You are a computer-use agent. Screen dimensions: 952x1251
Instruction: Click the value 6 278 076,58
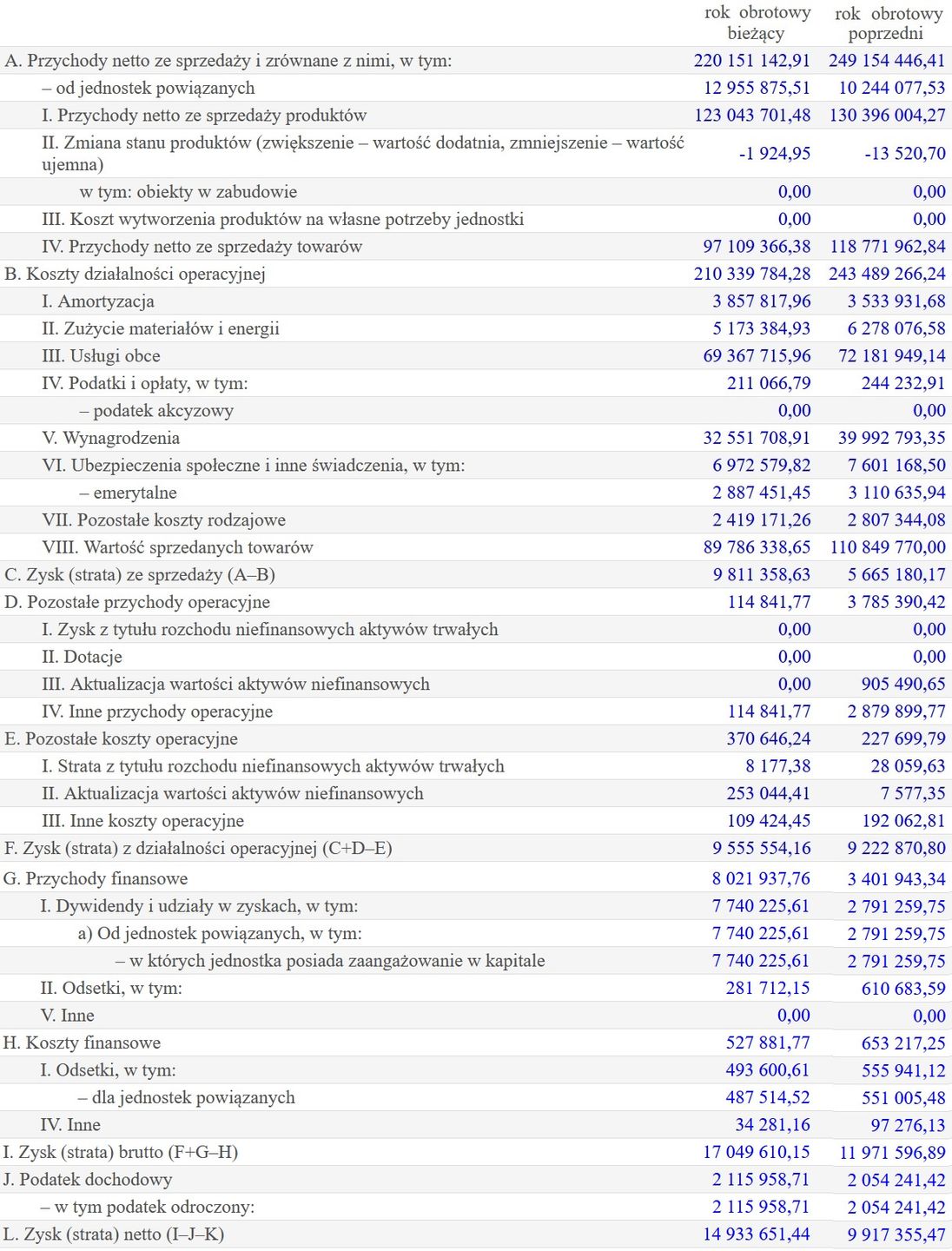click(896, 328)
